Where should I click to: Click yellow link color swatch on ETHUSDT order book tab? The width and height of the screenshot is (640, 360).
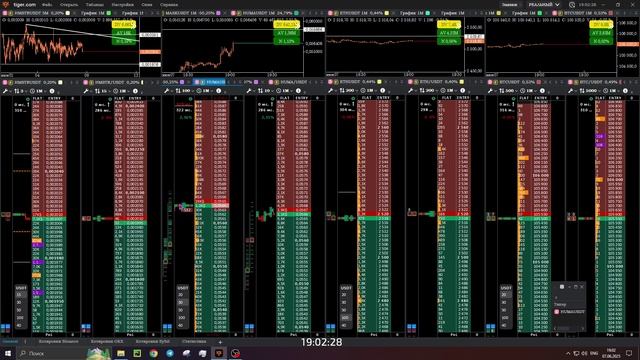(379, 82)
